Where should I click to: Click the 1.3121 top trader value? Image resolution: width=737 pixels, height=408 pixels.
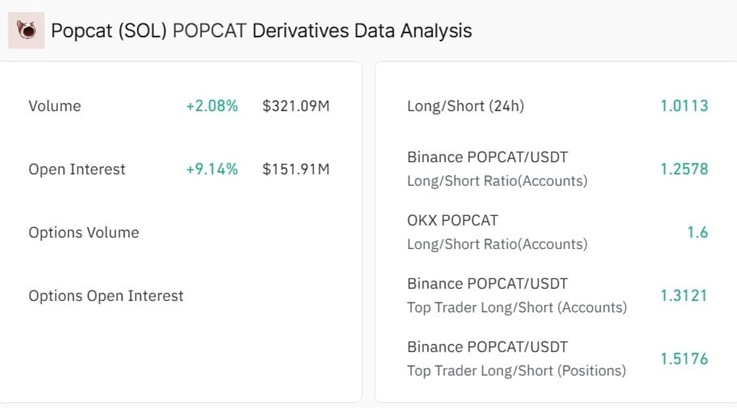[684, 296]
